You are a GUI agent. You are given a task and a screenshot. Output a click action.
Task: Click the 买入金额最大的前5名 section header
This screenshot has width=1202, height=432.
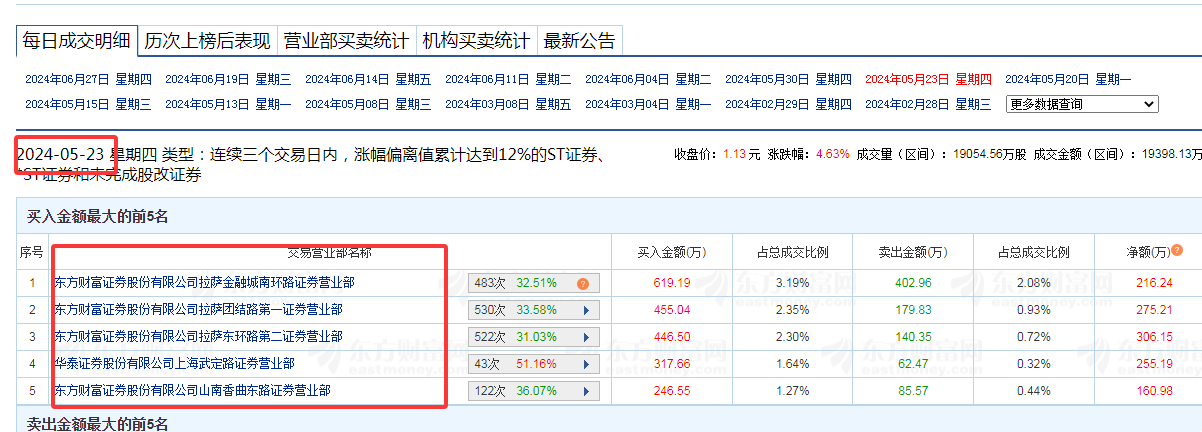tap(97, 215)
